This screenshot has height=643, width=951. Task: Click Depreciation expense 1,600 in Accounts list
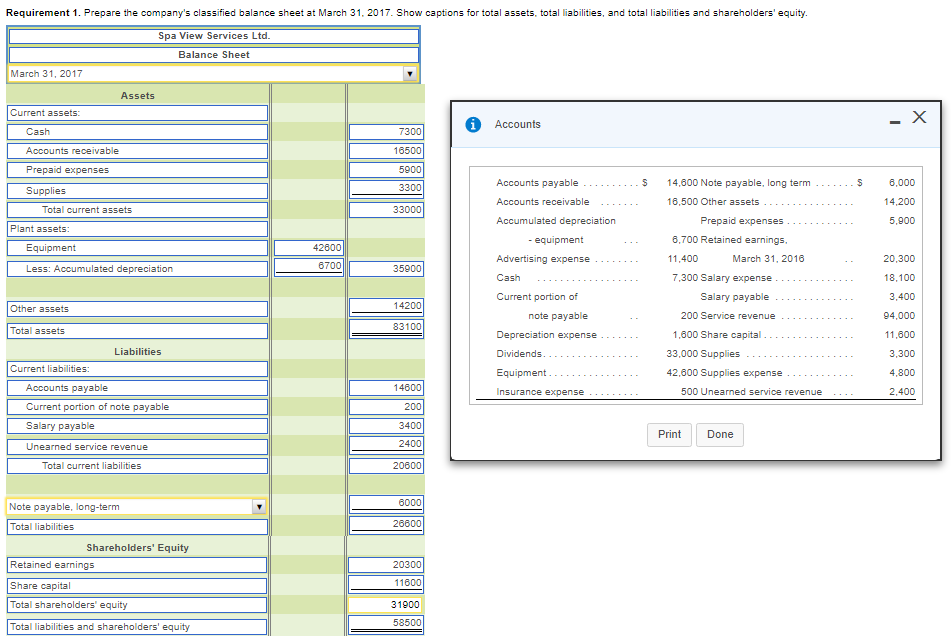597,335
